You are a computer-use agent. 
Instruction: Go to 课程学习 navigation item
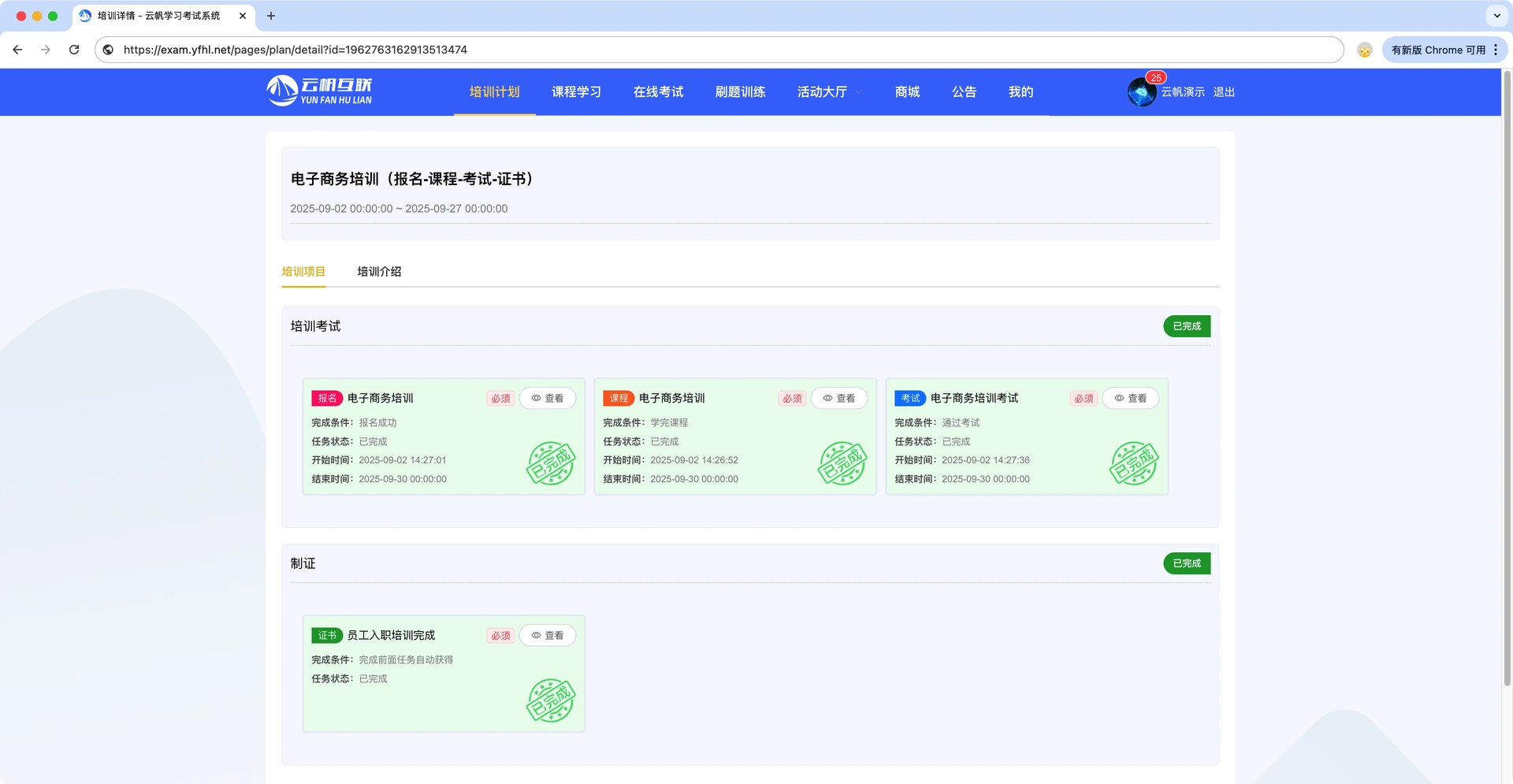[576, 92]
